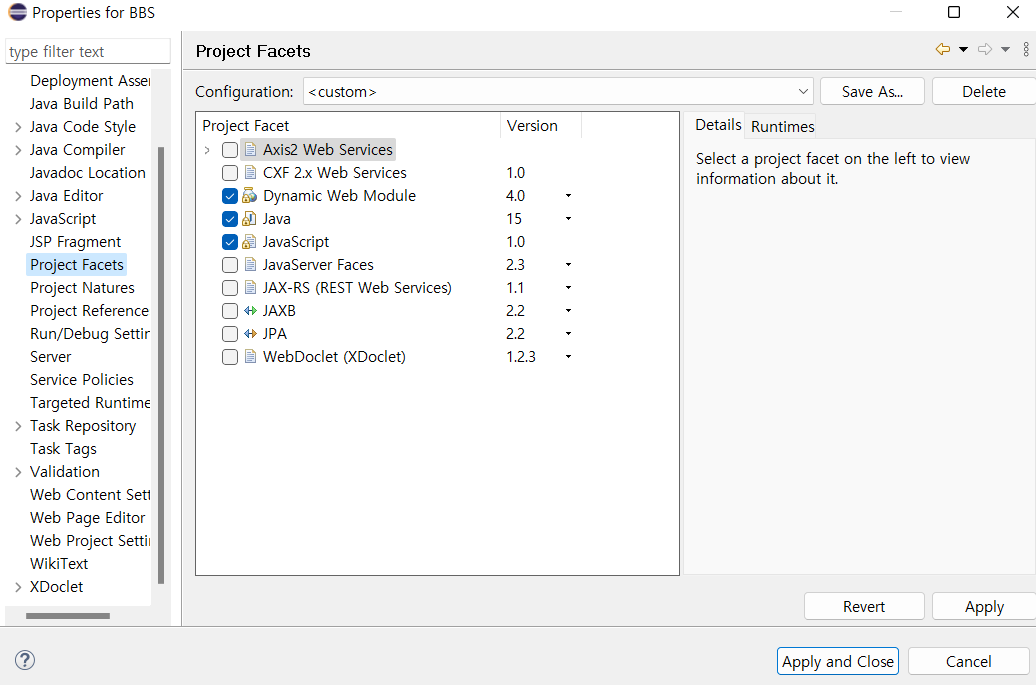Click the sidebar horizontal scrollbar

[67, 616]
